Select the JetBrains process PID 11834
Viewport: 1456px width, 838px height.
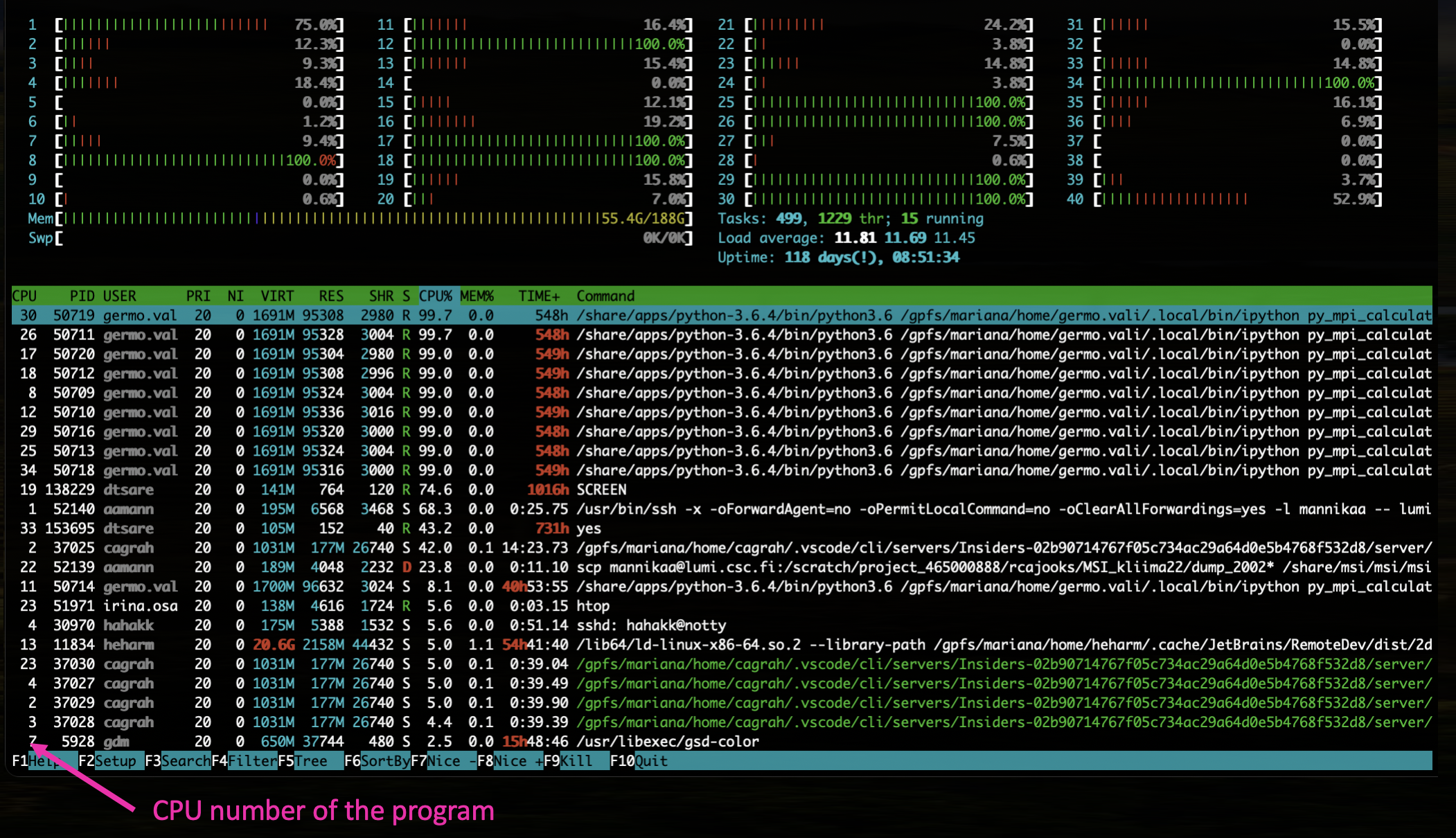tap(722, 645)
